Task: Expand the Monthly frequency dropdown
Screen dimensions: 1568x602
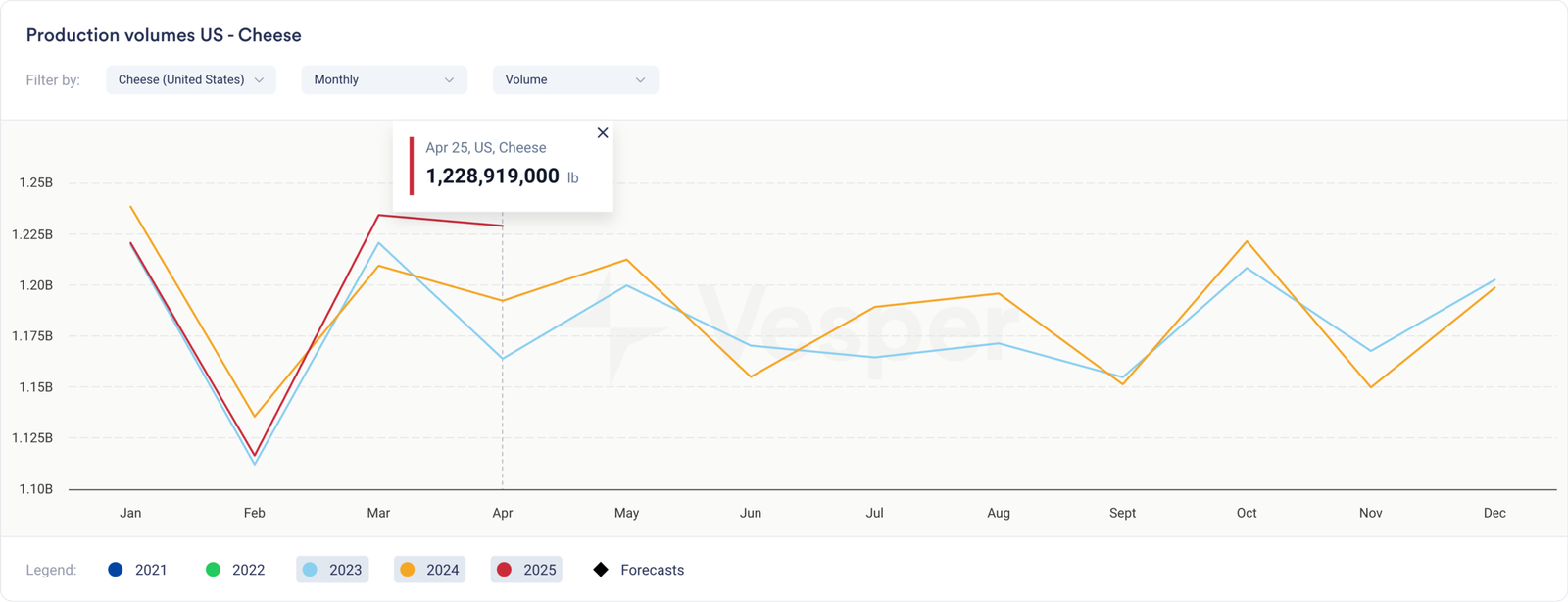Action: tap(383, 80)
